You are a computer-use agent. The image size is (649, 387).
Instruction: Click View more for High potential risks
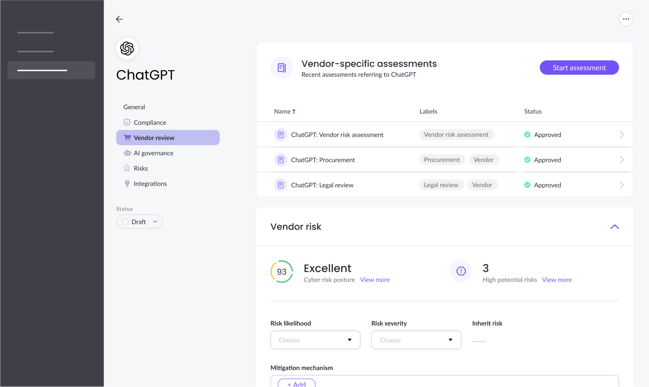[x=557, y=280]
